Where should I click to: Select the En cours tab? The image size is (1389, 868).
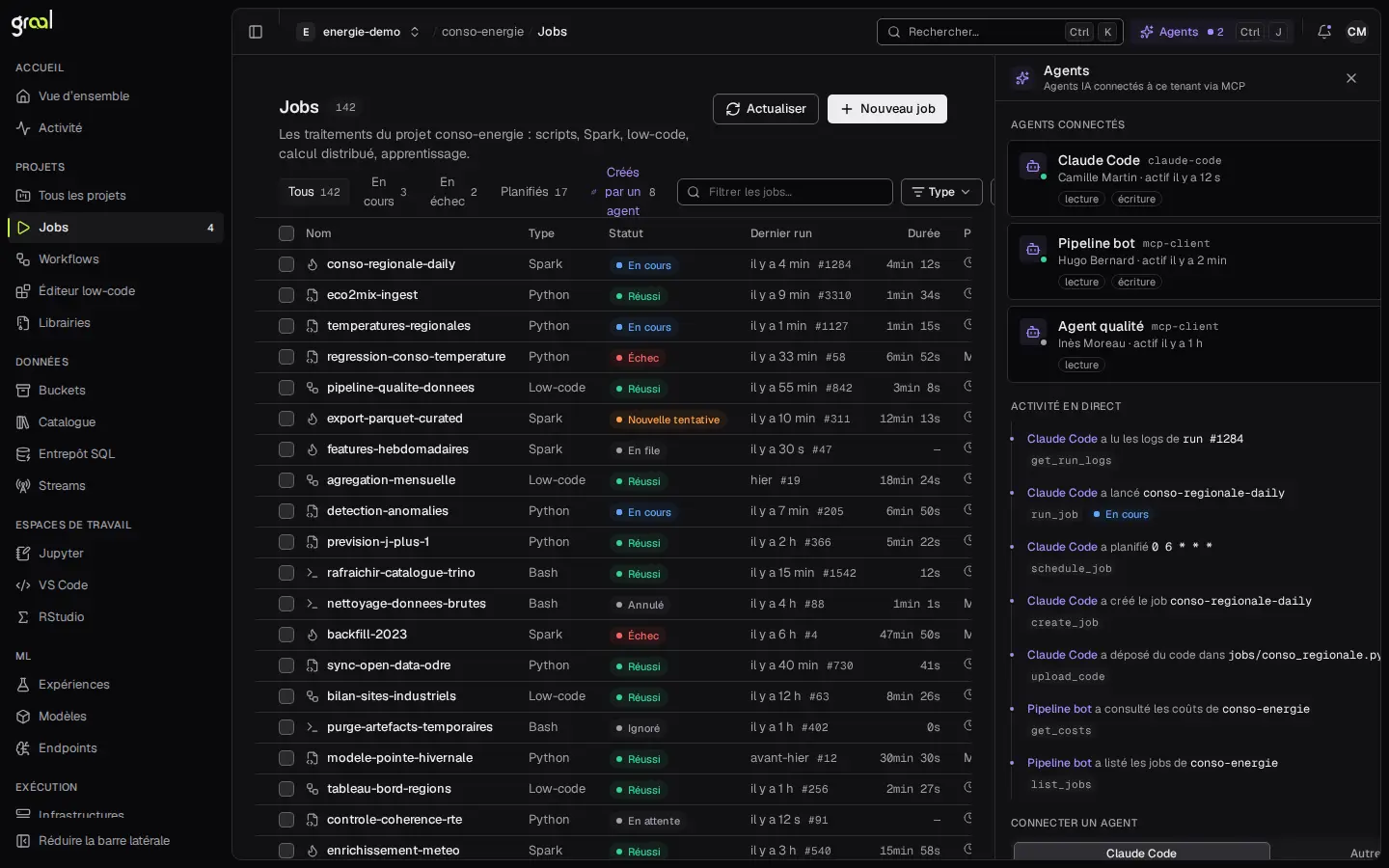385,192
